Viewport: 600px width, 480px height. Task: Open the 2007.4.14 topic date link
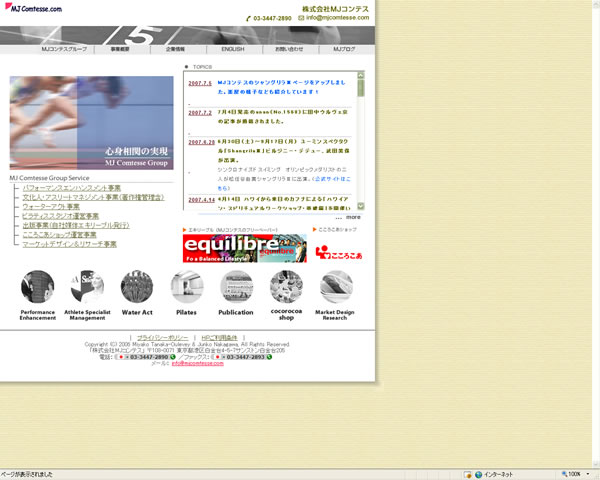click(x=201, y=200)
